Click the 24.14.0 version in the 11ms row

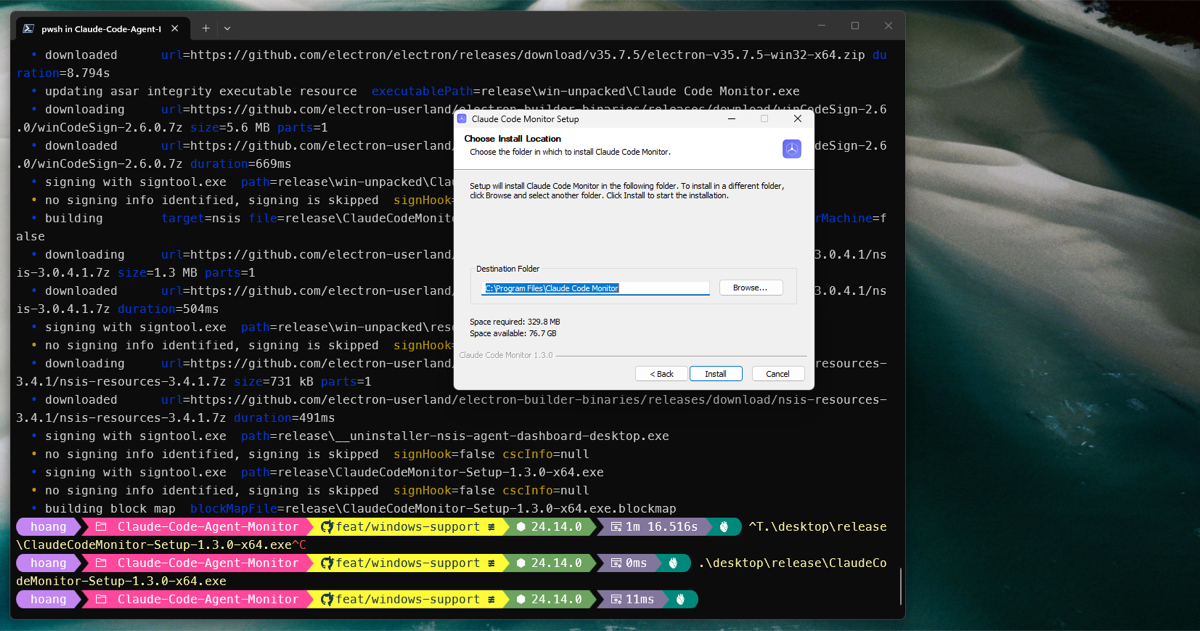click(x=556, y=599)
